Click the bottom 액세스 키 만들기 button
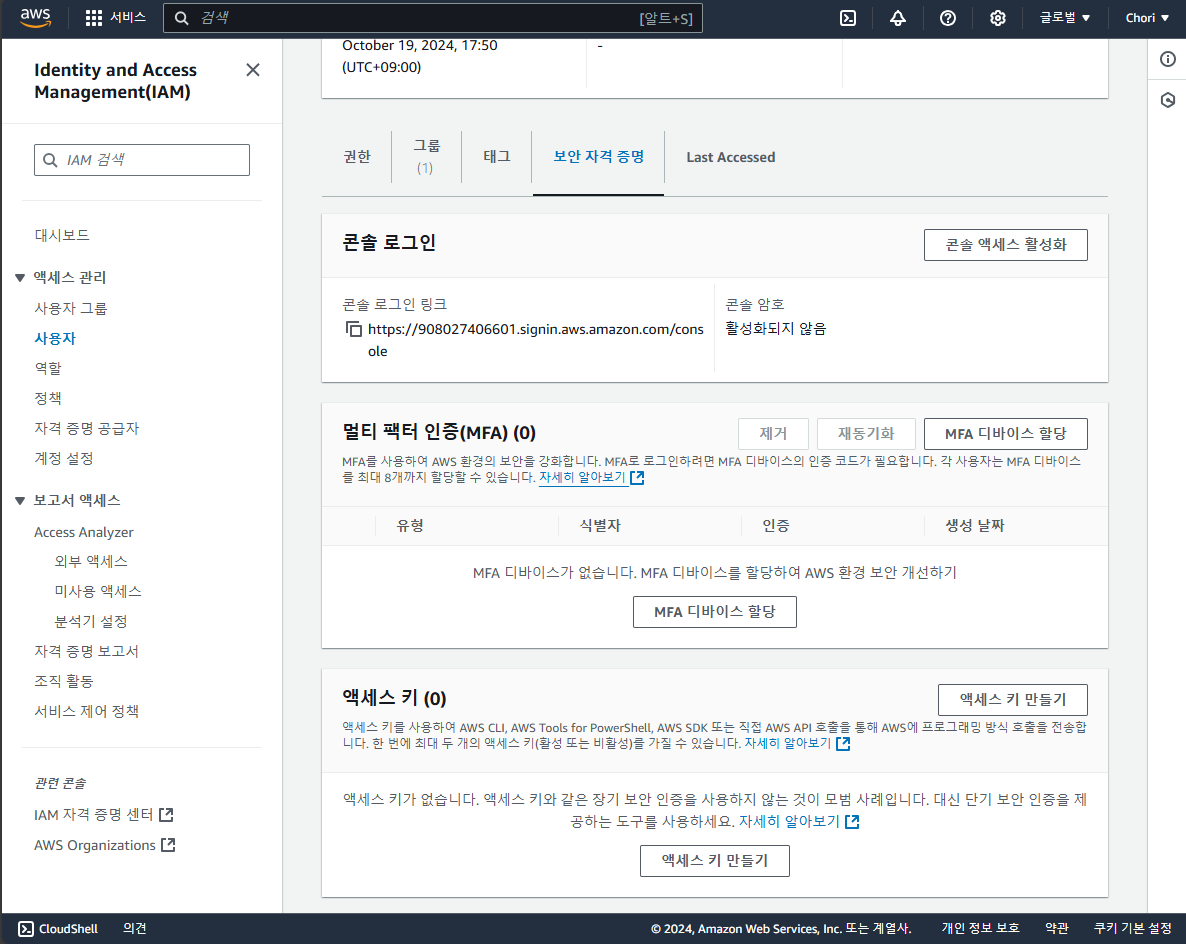 click(x=715, y=861)
